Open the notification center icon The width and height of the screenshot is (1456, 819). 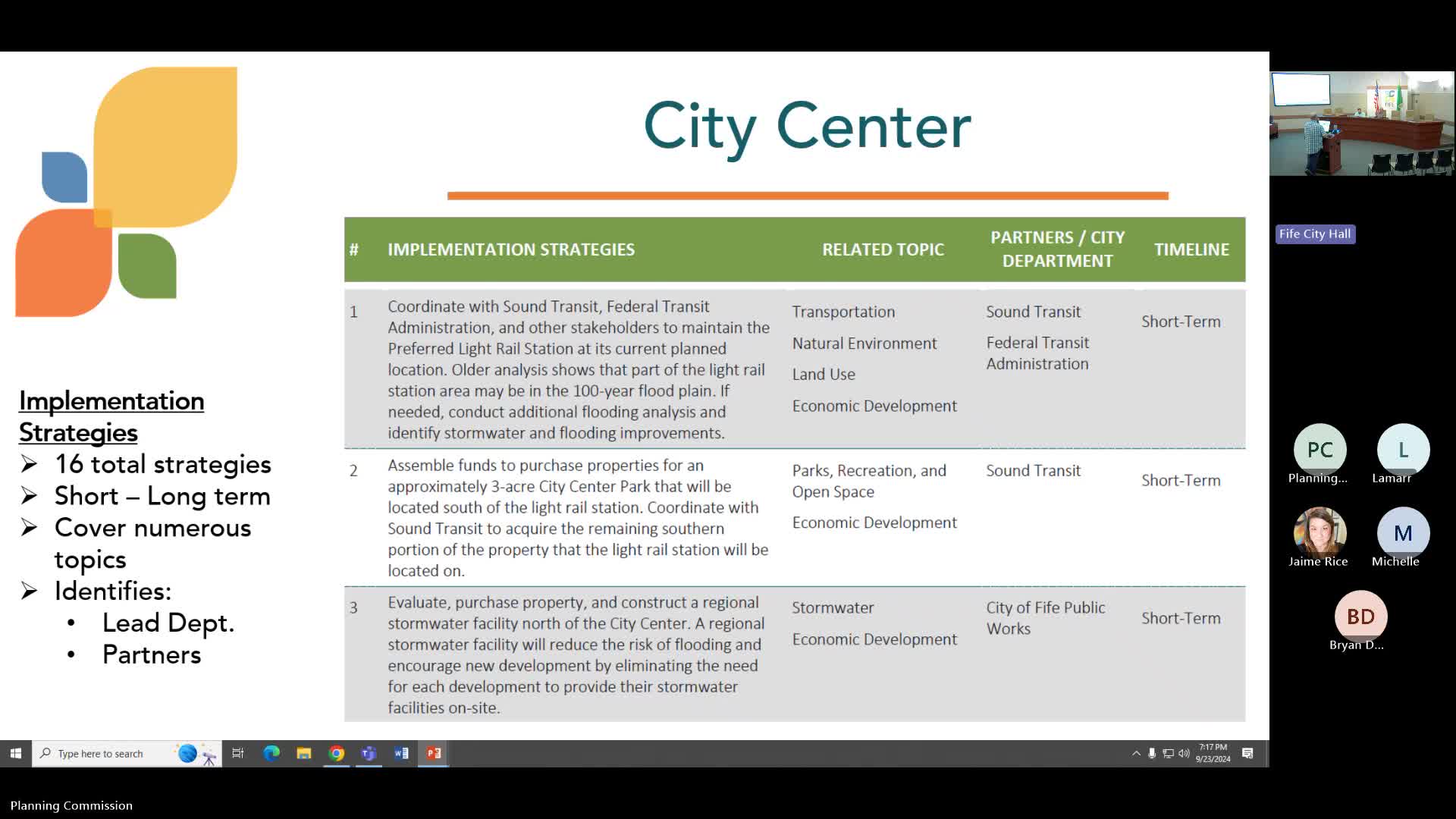click(x=1247, y=753)
